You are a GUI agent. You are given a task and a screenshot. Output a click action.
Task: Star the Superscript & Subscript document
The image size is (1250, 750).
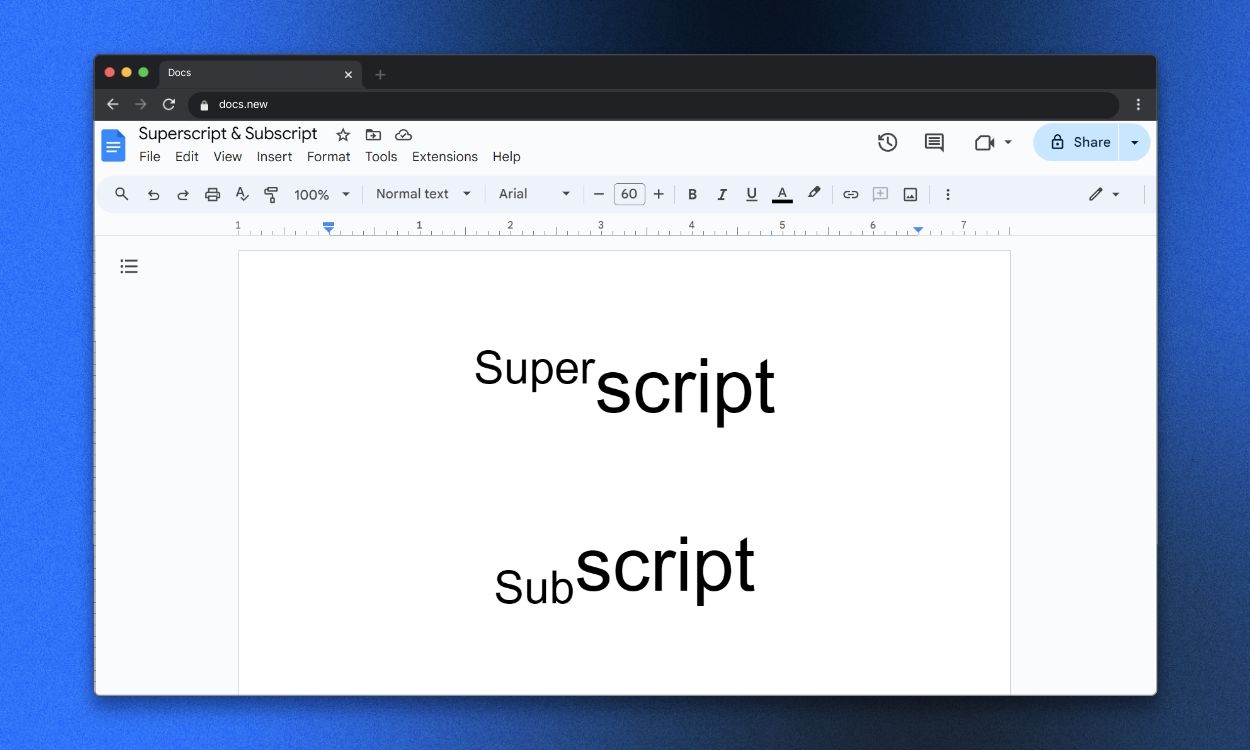(x=343, y=135)
